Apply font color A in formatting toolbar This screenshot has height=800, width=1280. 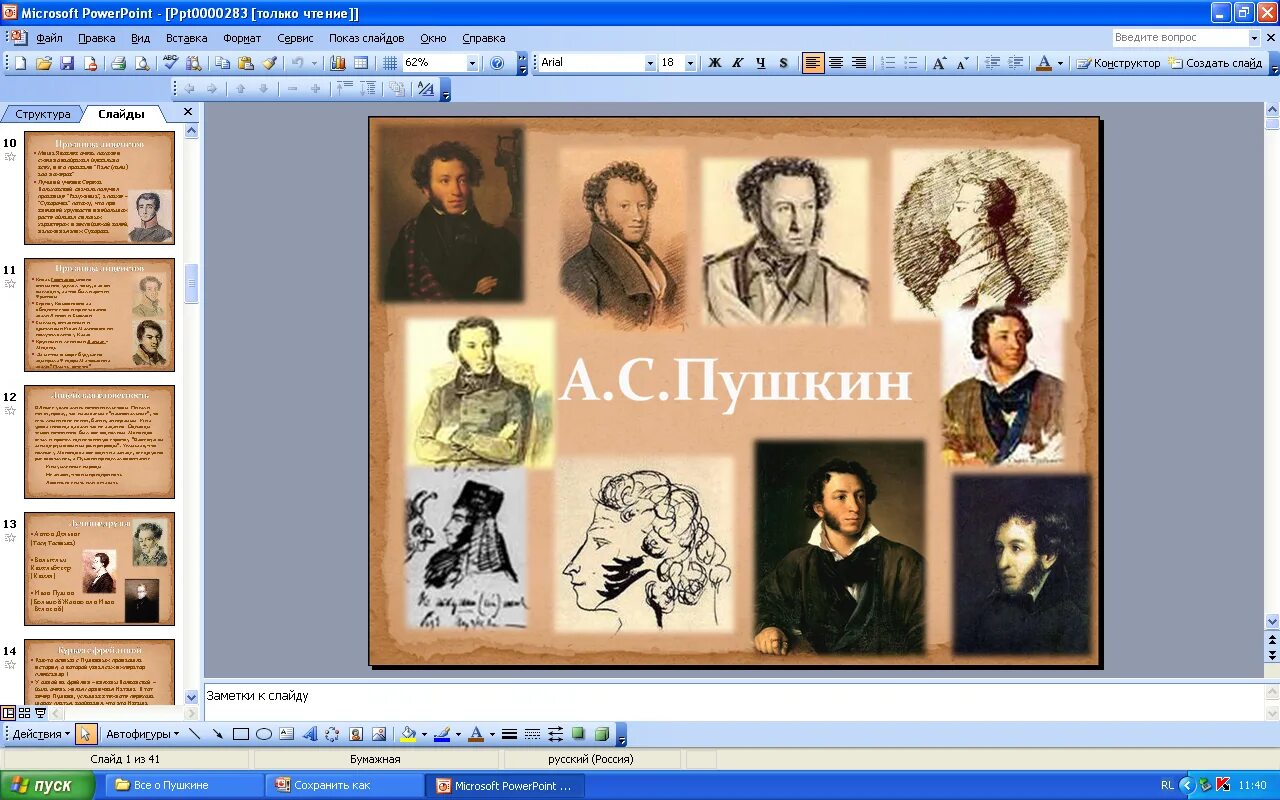pos(1044,63)
